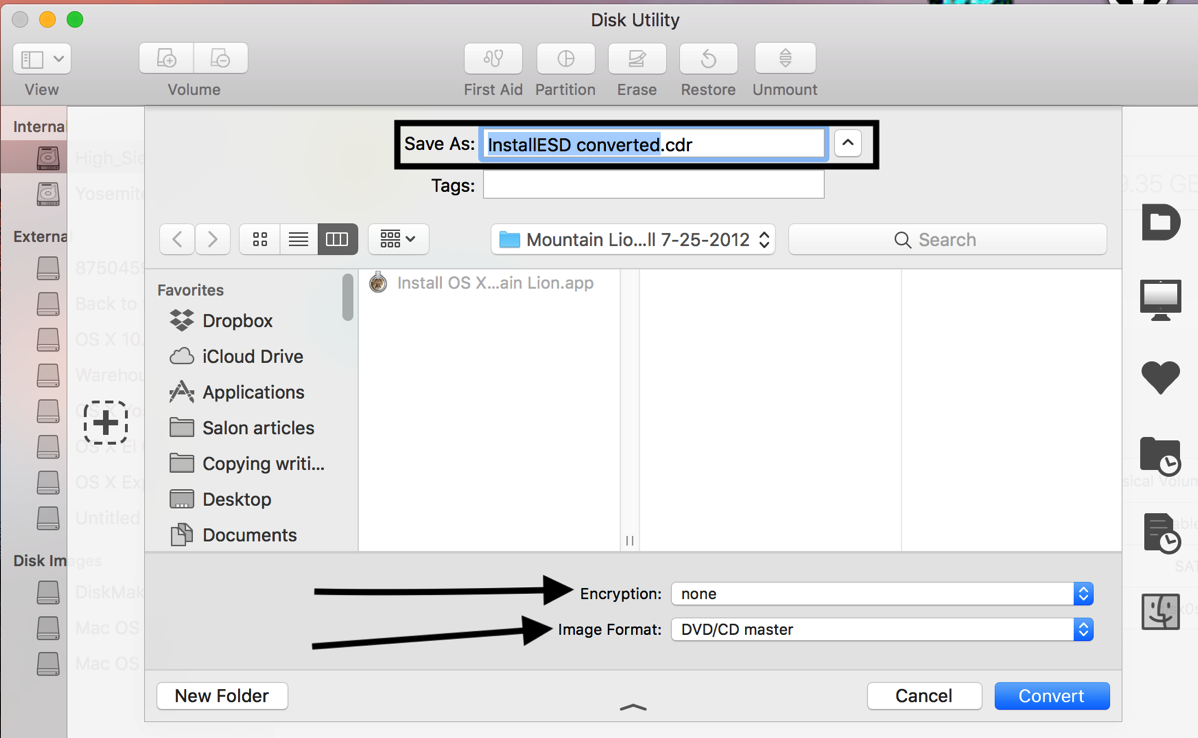Click the Convert button
Image resolution: width=1198 pixels, height=738 pixels.
tap(1052, 696)
